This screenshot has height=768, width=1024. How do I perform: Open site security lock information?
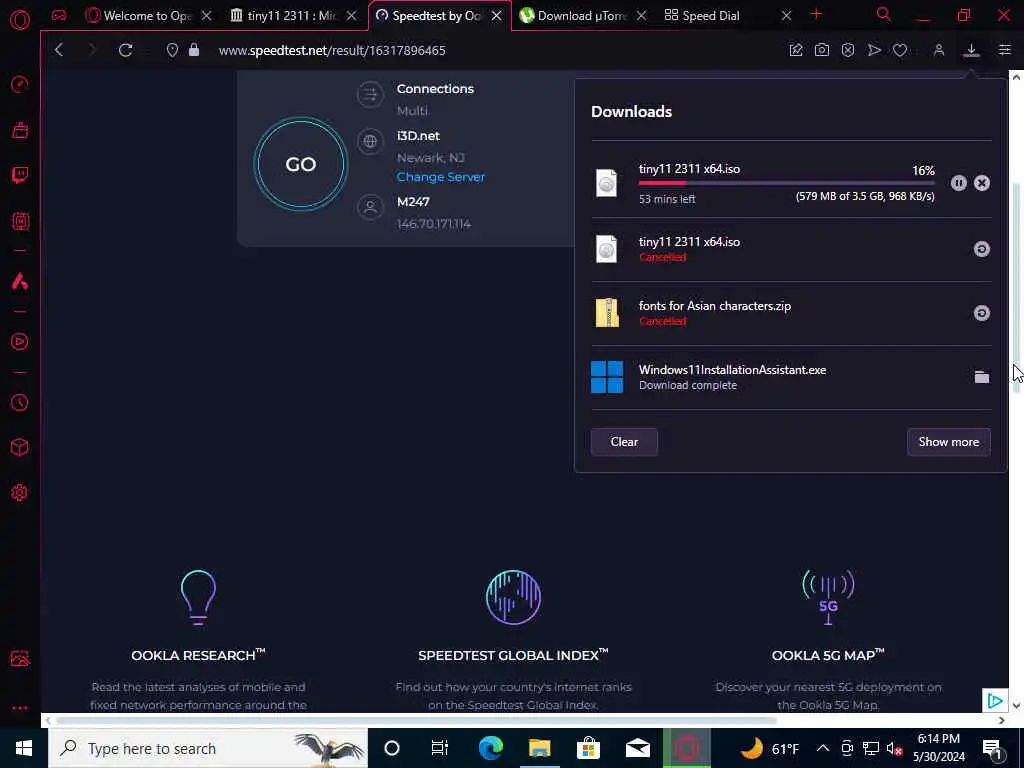tap(194, 50)
